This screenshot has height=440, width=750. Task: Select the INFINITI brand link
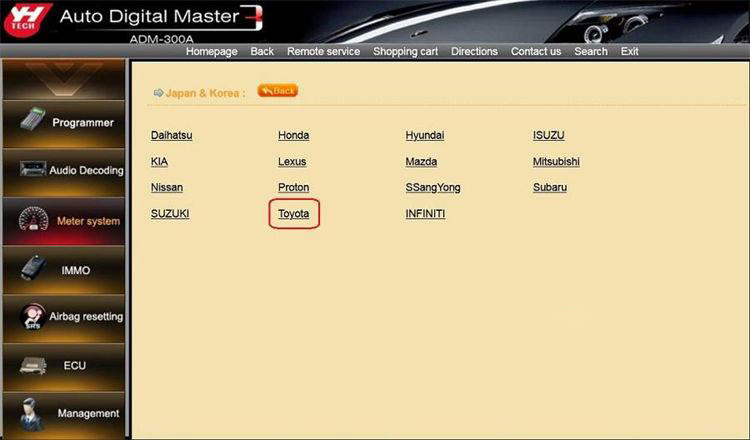click(425, 214)
